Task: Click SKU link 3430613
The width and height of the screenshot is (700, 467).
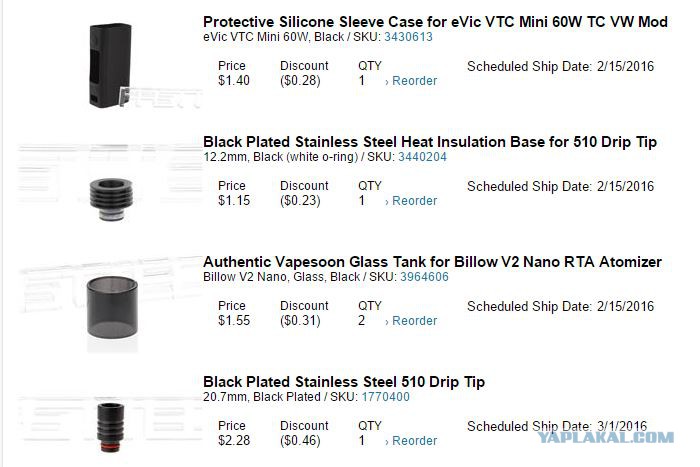Action: pyautogui.click(x=410, y=37)
